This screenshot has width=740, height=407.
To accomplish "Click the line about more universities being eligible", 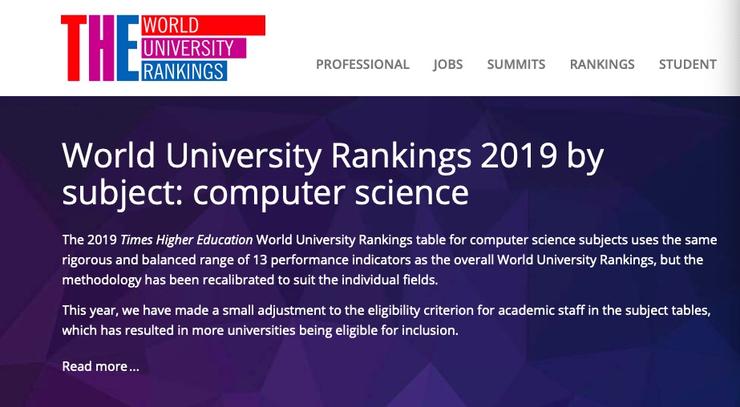I will pyautogui.click(x=260, y=331).
